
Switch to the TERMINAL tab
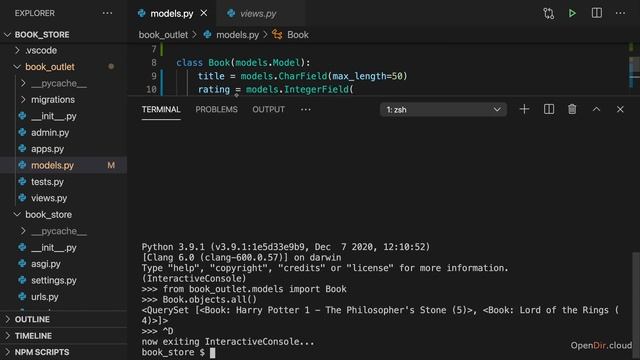(161, 109)
